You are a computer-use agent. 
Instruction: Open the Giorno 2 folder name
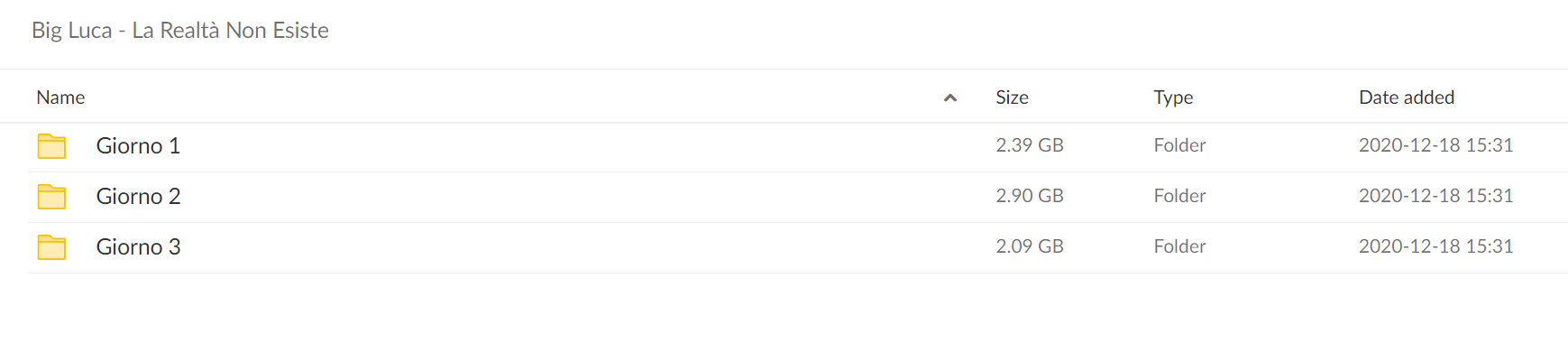[138, 197]
